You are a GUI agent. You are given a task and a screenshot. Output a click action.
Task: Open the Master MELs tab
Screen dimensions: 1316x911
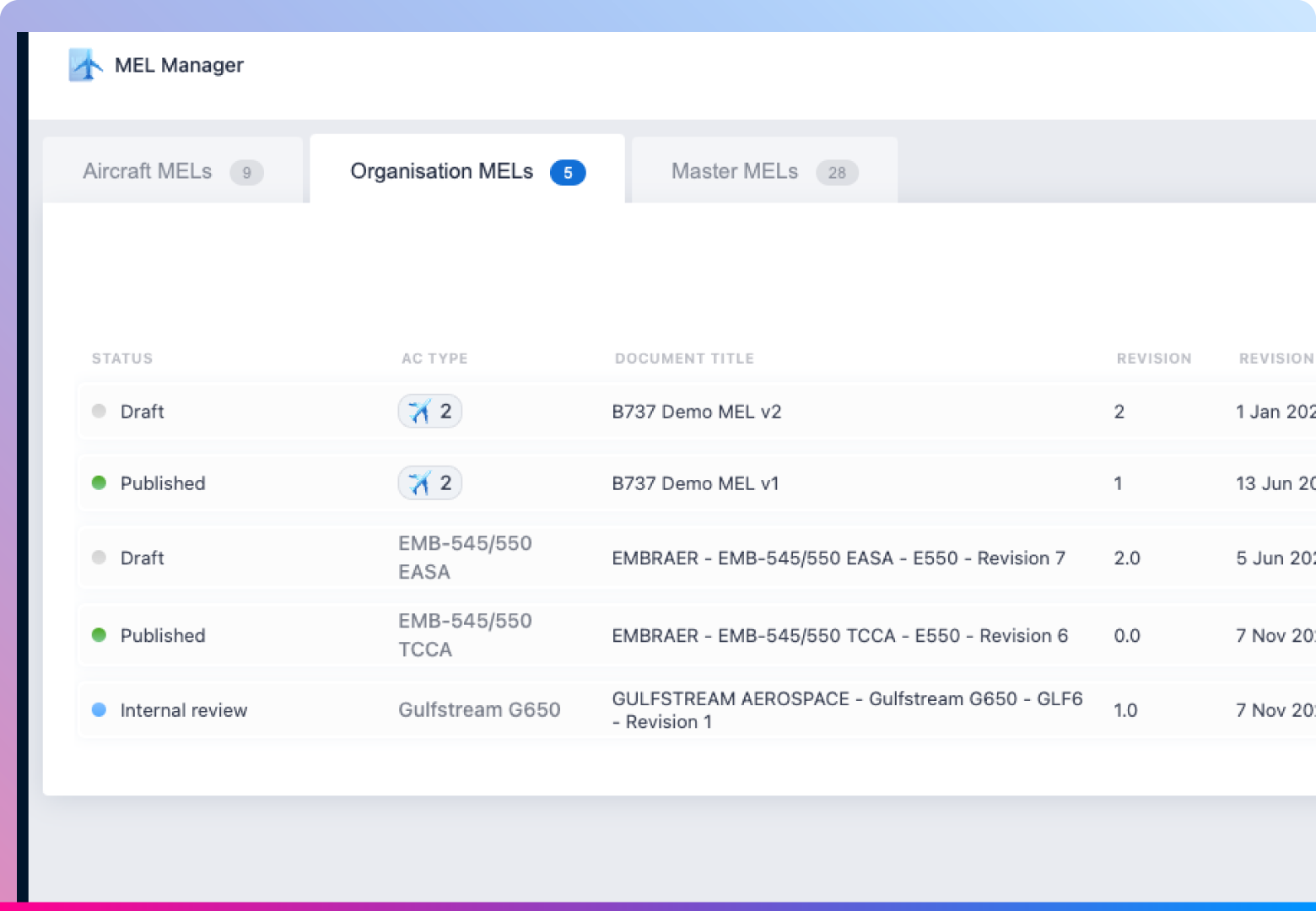pos(763,171)
